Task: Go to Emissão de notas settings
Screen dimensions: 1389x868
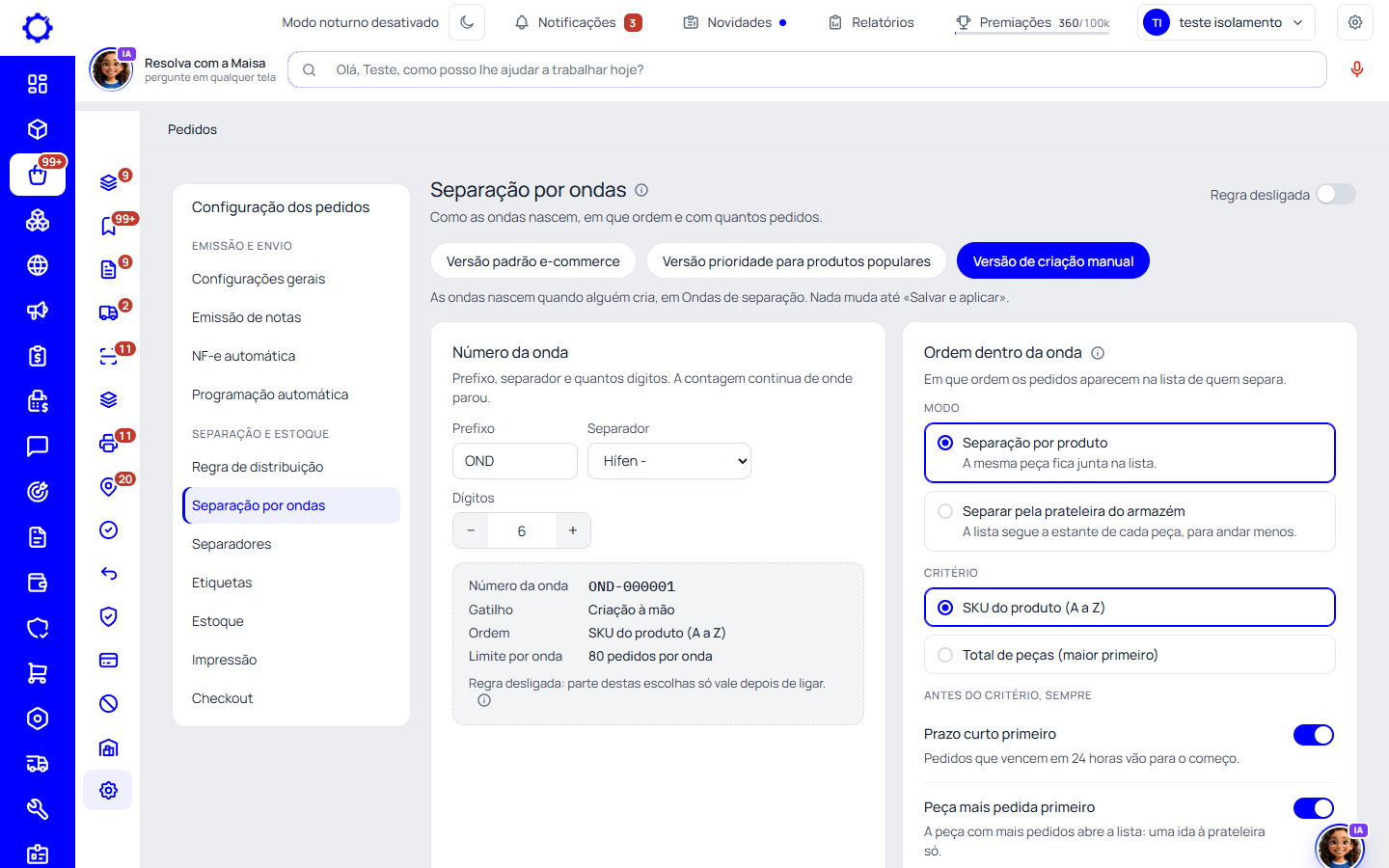Action: point(291,317)
